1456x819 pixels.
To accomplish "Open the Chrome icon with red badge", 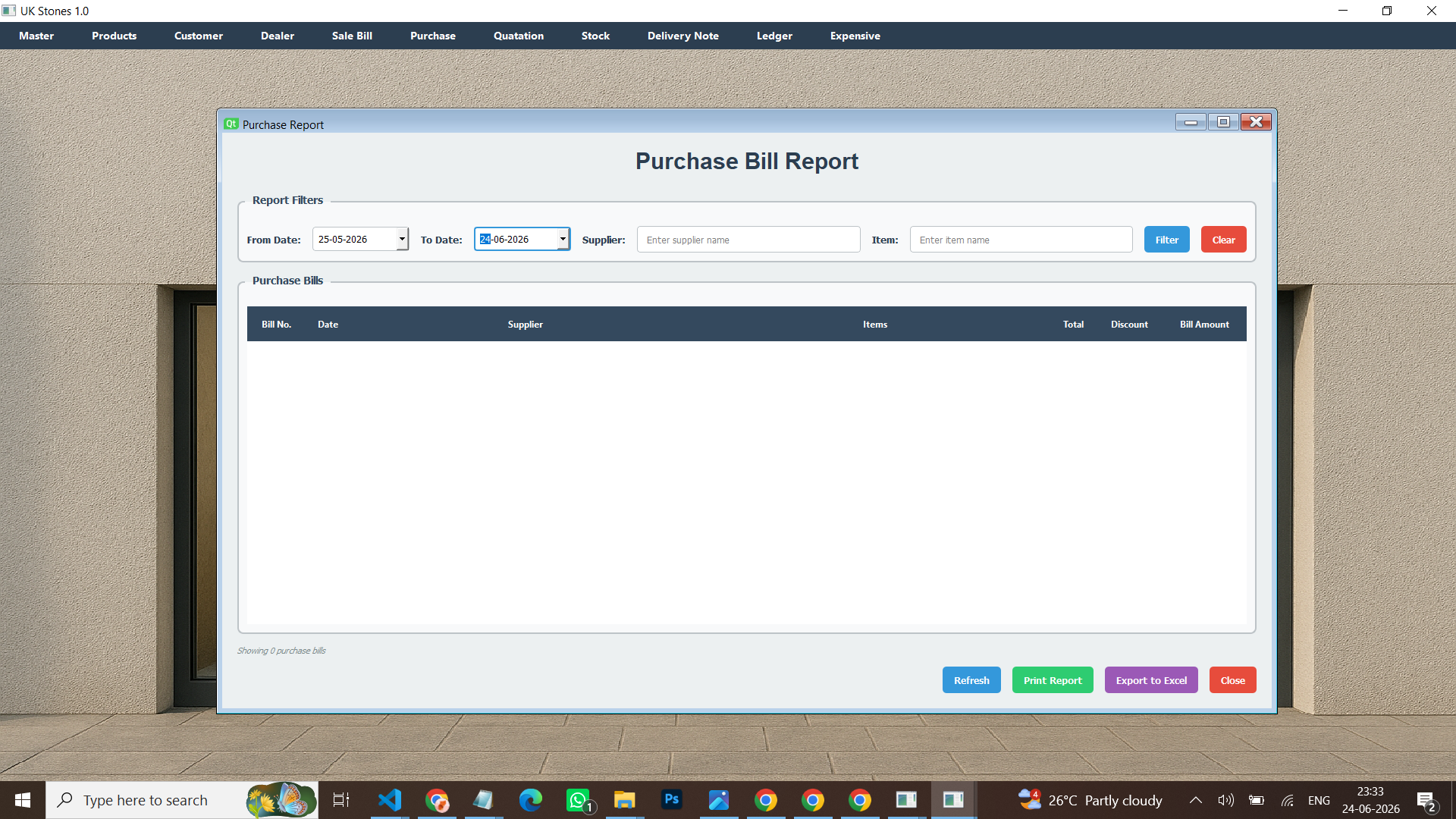I will (437, 800).
